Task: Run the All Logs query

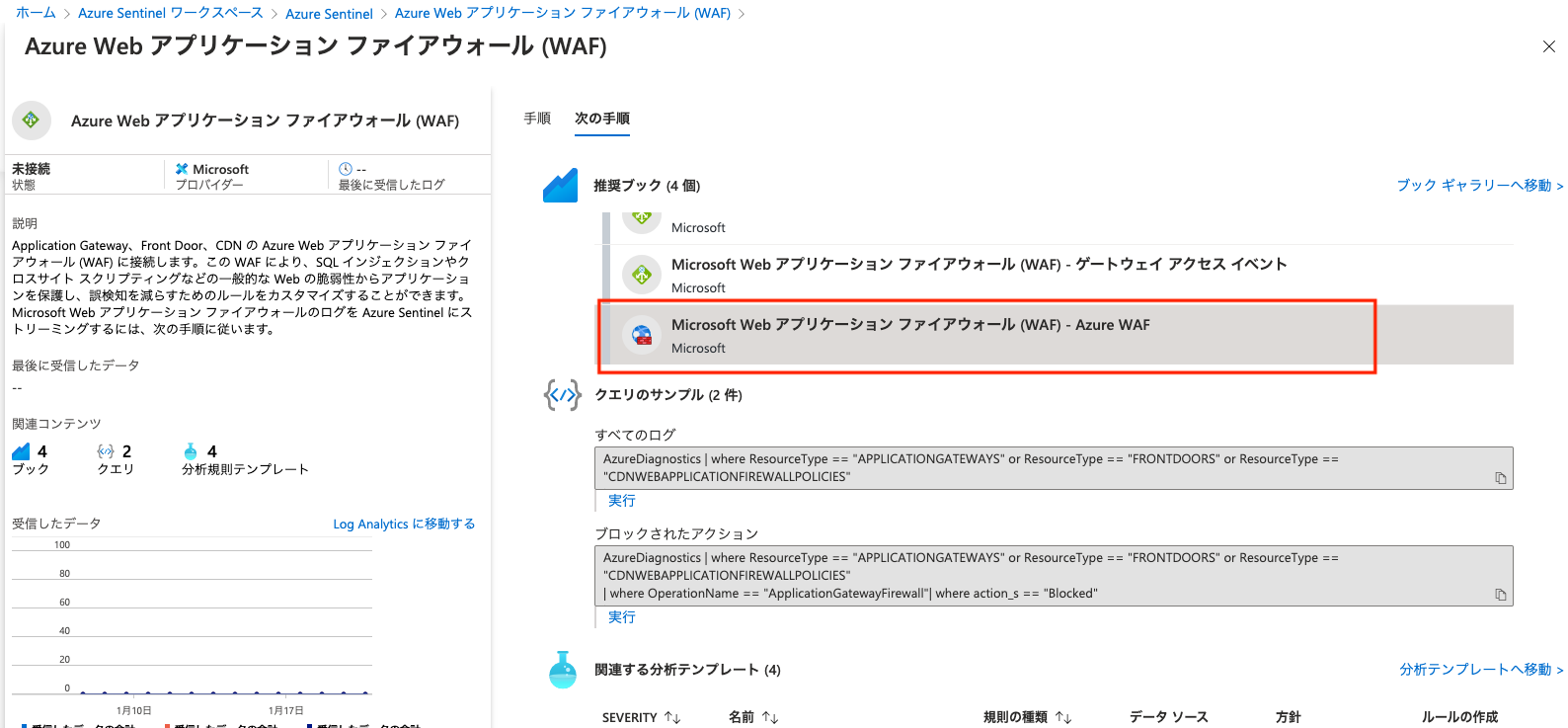Action: point(622,501)
